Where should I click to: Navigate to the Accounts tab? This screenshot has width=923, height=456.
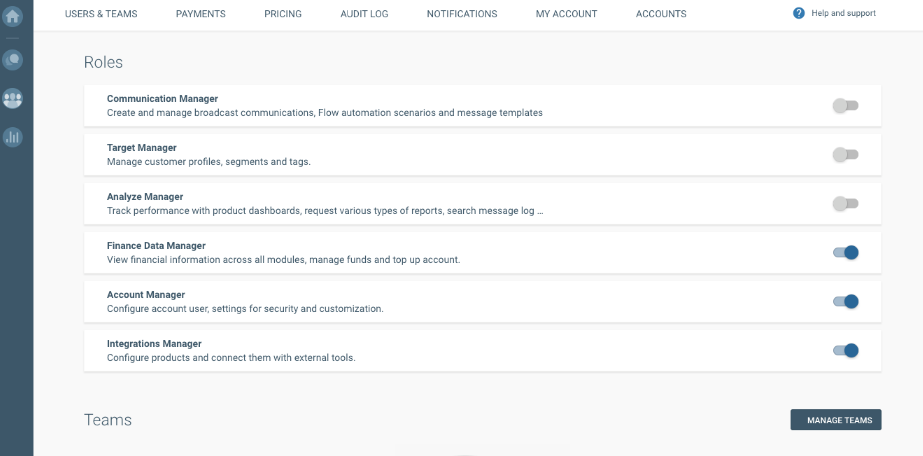click(661, 14)
